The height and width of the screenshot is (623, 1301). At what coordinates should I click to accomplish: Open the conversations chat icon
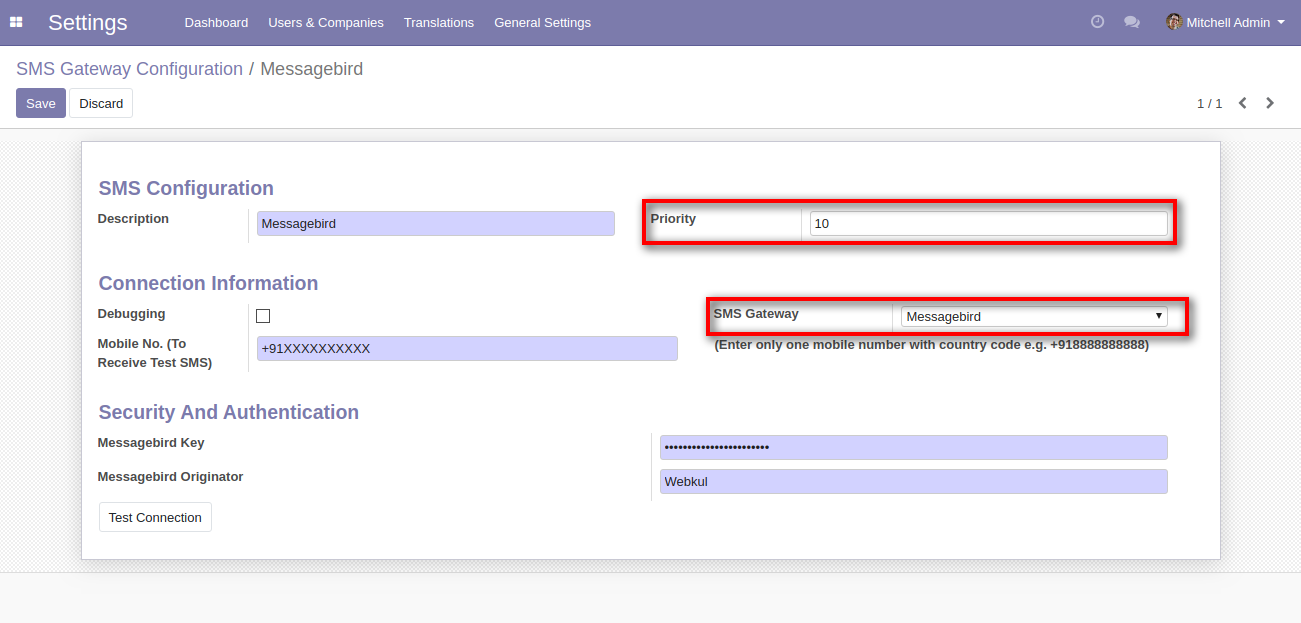coord(1132,22)
